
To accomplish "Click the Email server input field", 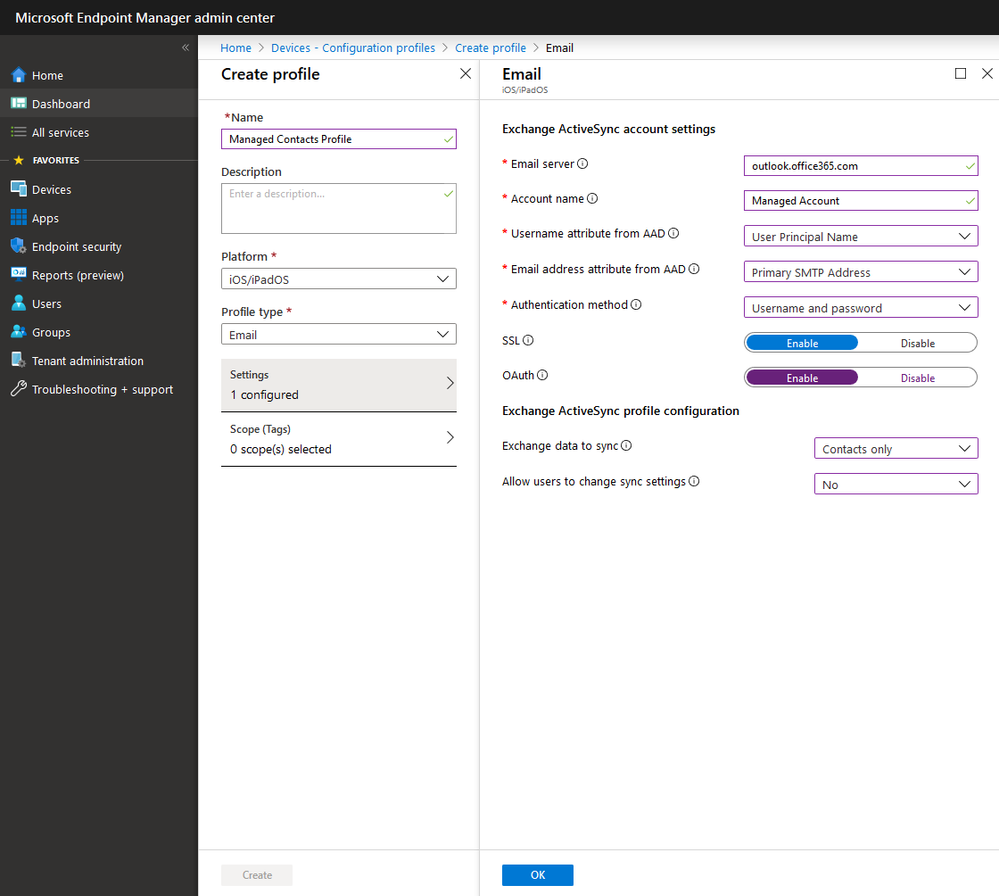I will point(861,166).
